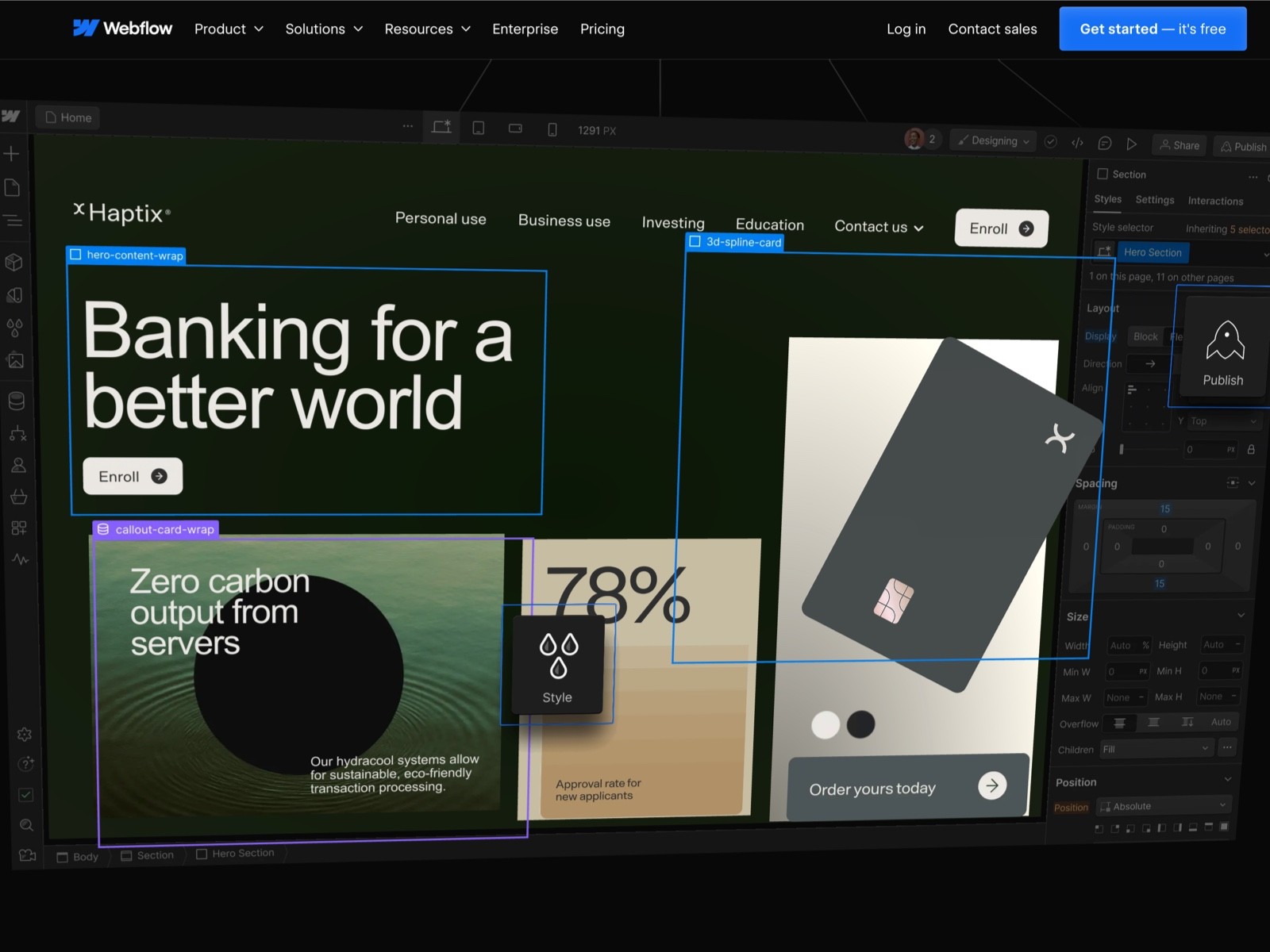Viewport: 1270px width, 952px height.
Task: Open the Home page selector
Action: pos(68,117)
